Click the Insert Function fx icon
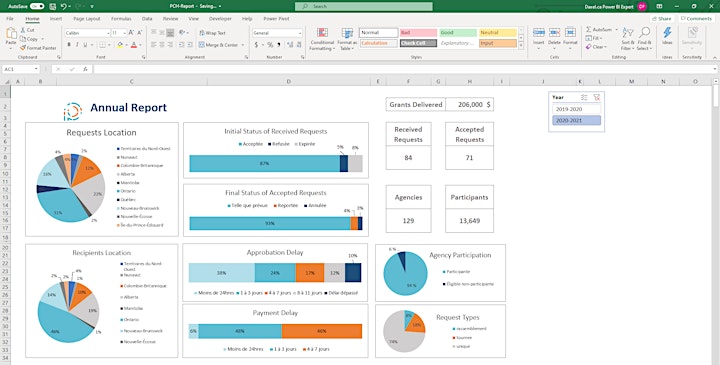Viewport: 720px width, 365px height. point(85,69)
